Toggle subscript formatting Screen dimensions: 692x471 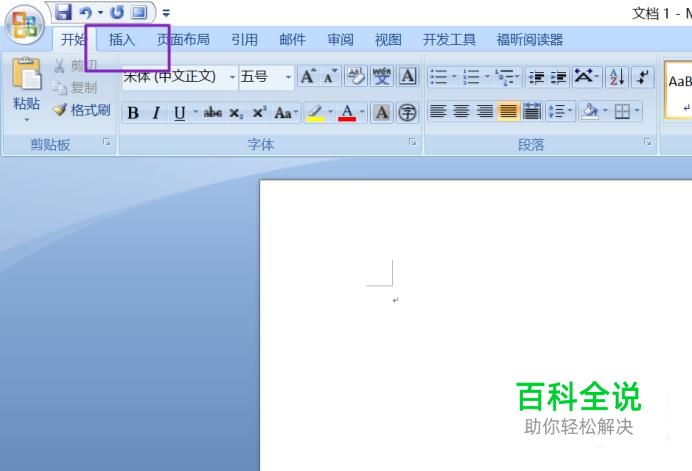236,113
